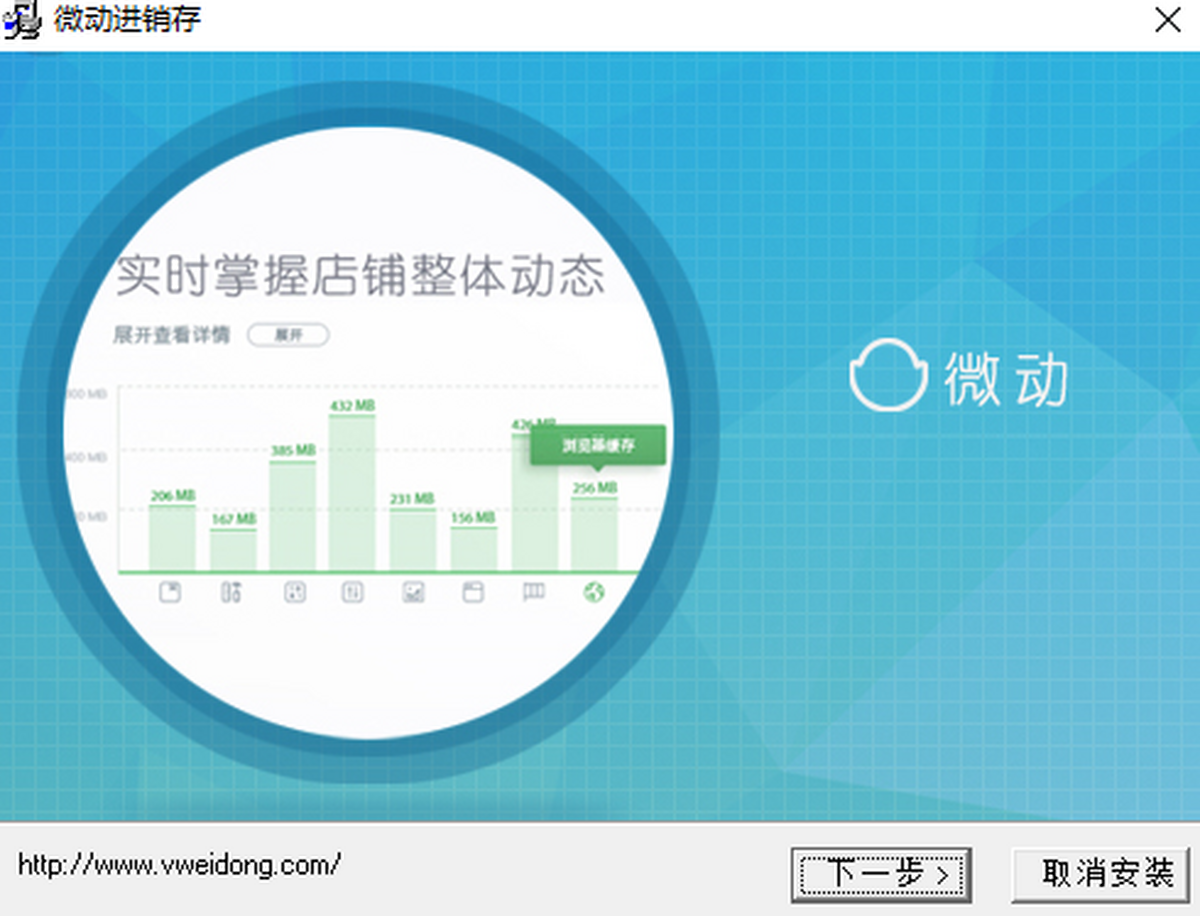Click the green globe icon under chart
Image resolution: width=1200 pixels, height=916 pixels.
point(594,592)
